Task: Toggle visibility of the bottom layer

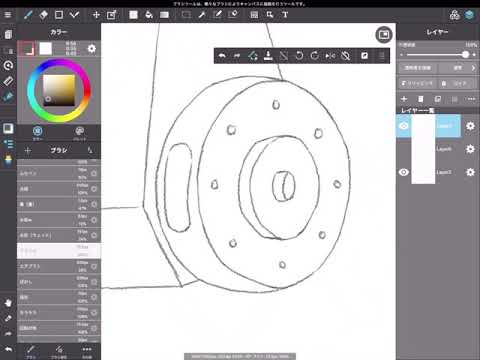Action: (404, 172)
